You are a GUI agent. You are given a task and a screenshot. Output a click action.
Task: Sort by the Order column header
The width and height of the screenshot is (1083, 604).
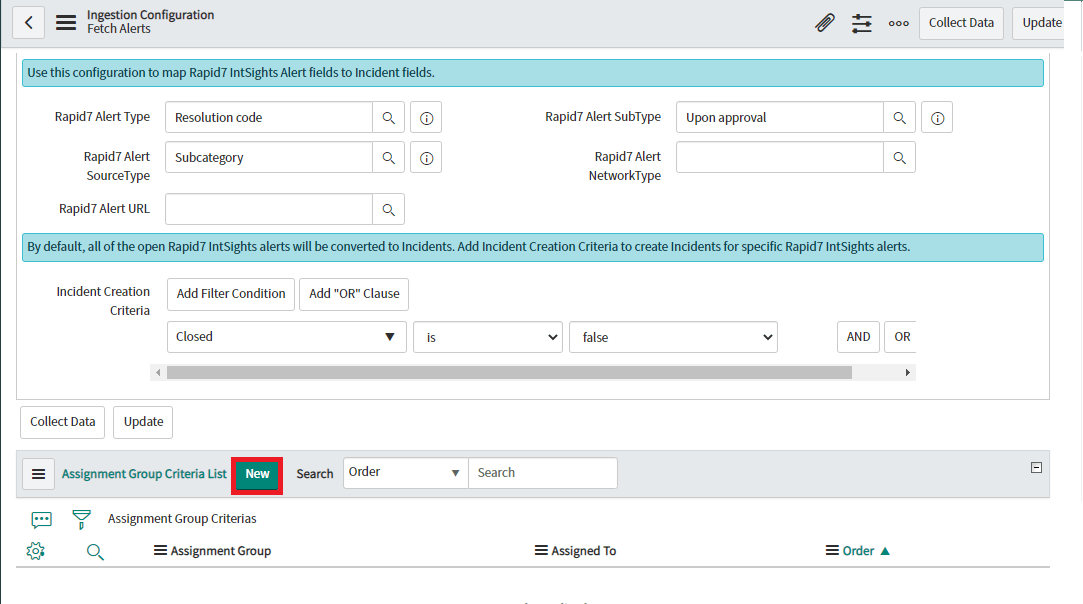pos(858,551)
